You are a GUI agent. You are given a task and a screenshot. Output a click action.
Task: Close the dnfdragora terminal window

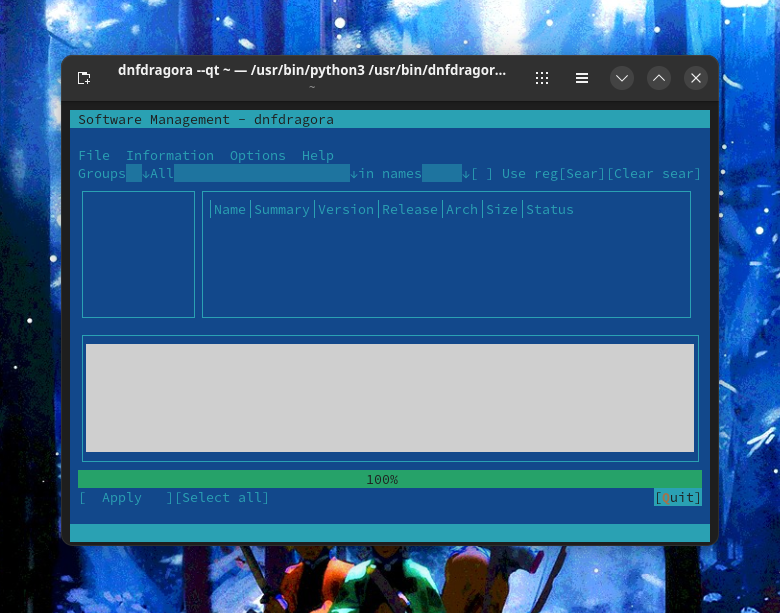pos(695,78)
